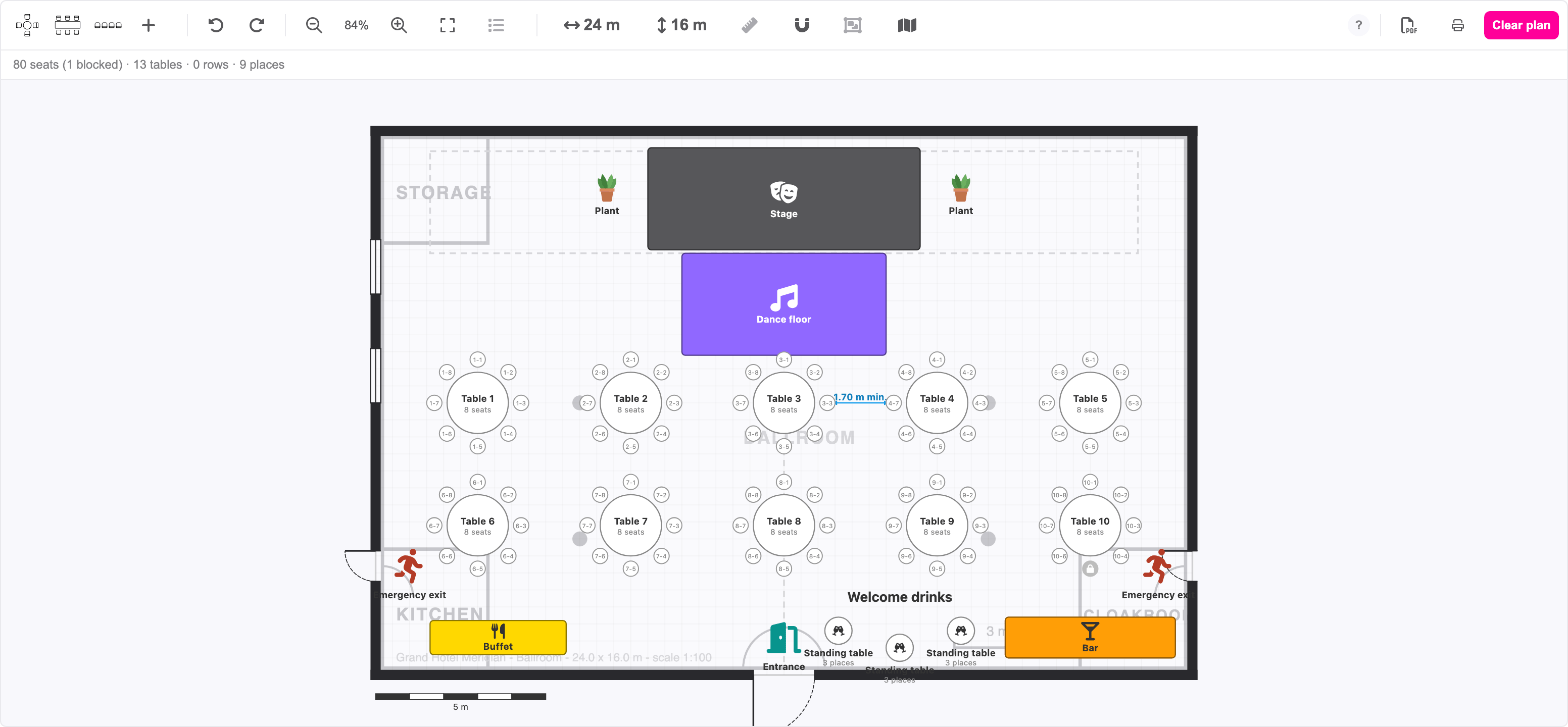
Task: Add a rectangular table with seats
Action: coord(68,25)
